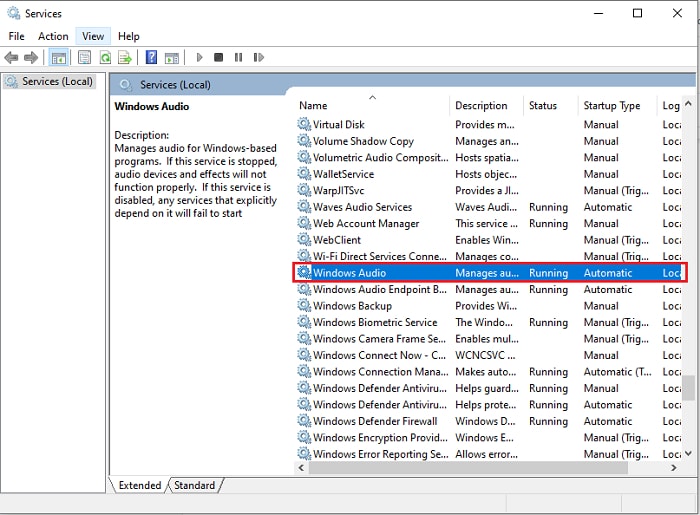Click Manual startup type of Windows Backup
This screenshot has width=700, height=515.
[601, 305]
